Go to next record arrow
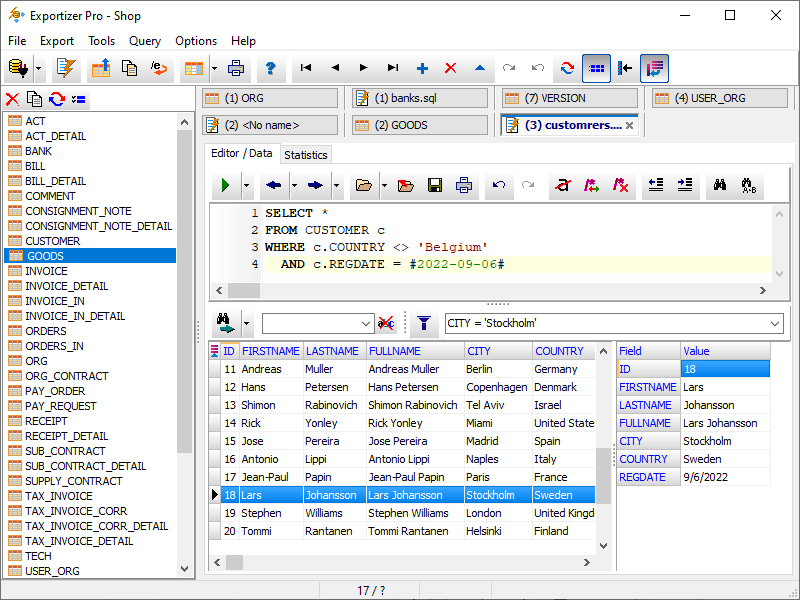 click(364, 68)
